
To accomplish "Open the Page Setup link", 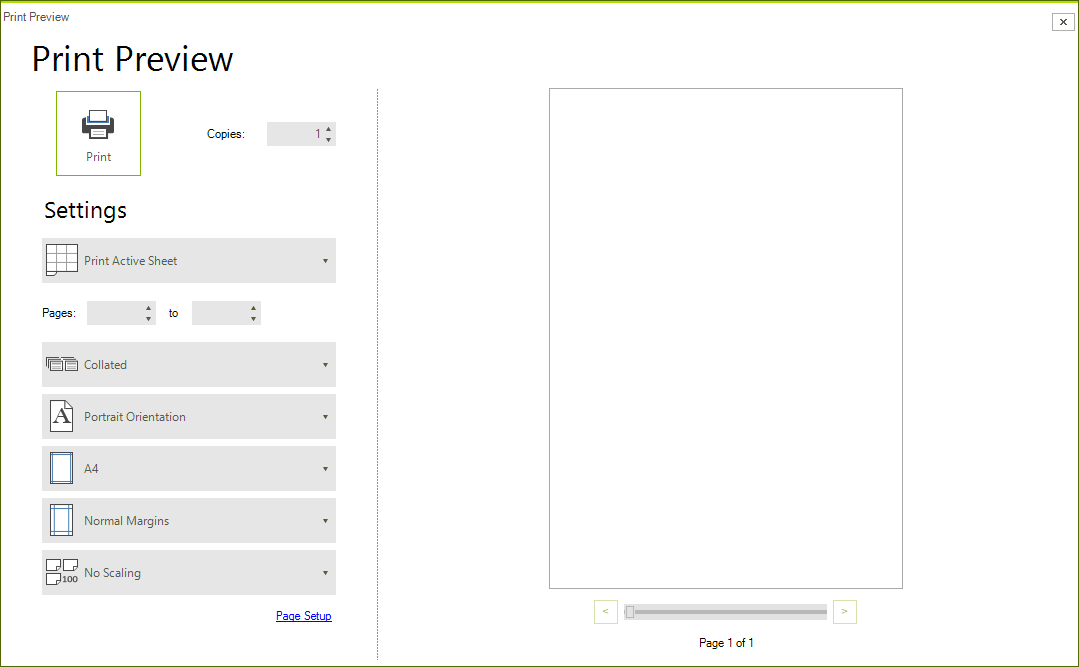I will [x=303, y=615].
